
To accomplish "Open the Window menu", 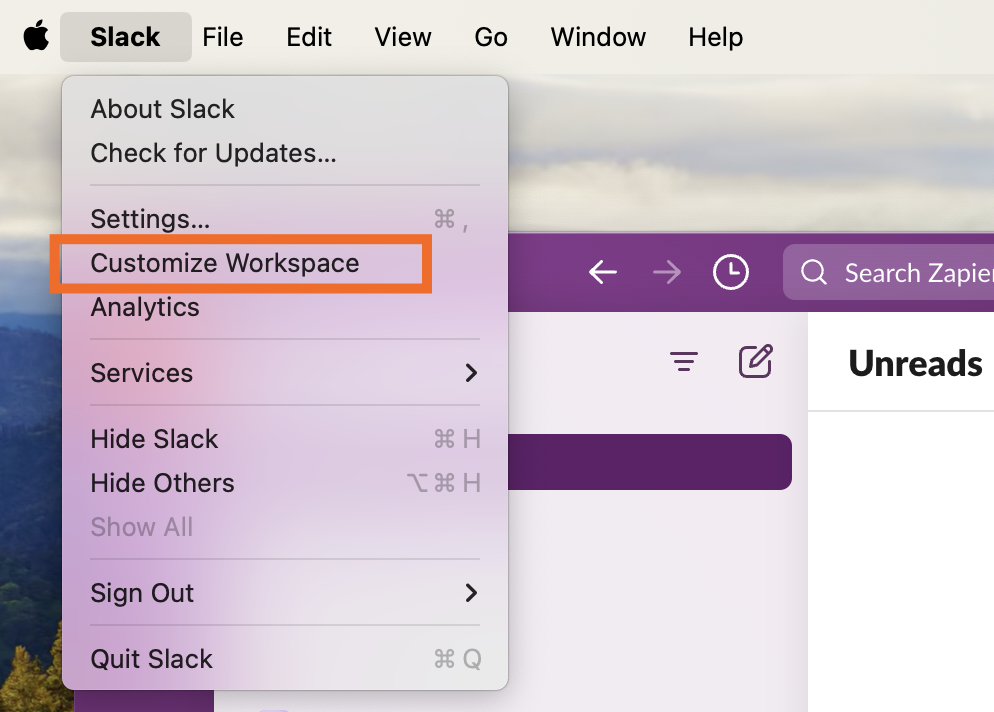I will point(598,37).
